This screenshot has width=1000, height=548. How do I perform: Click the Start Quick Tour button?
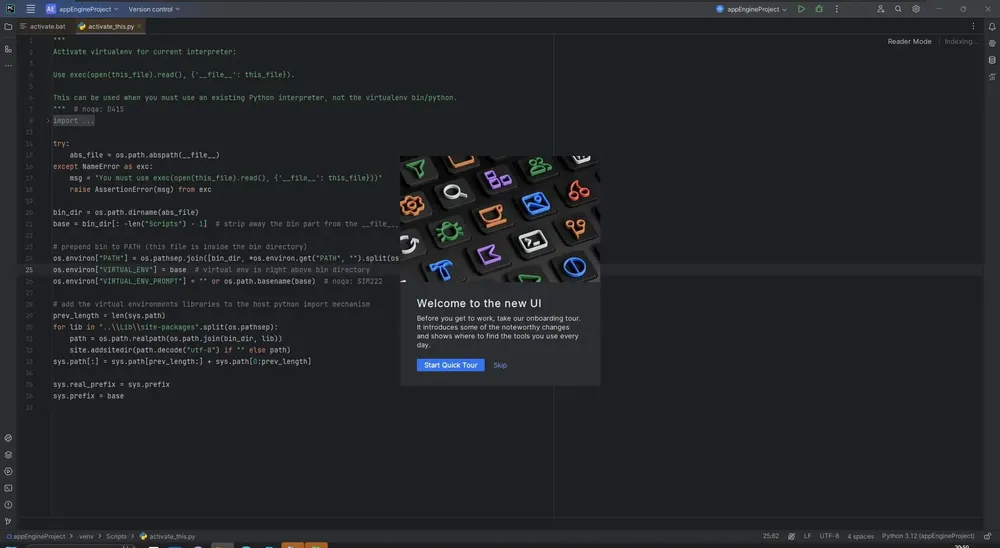pos(450,365)
